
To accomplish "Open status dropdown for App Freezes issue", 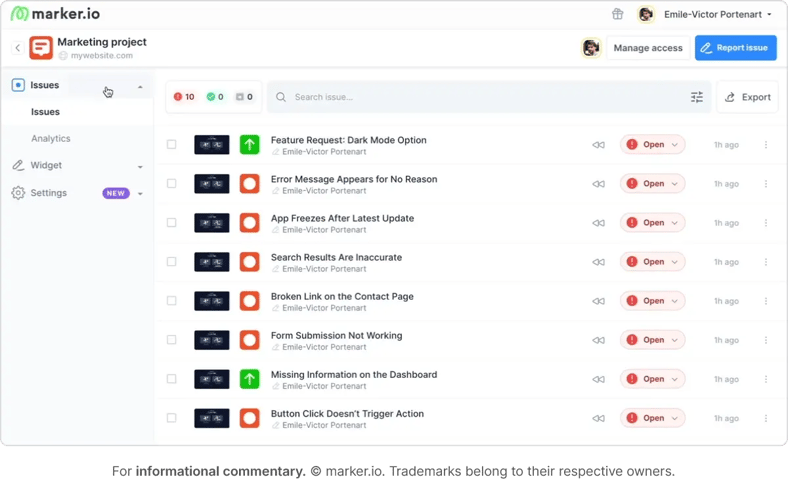I will [652, 223].
